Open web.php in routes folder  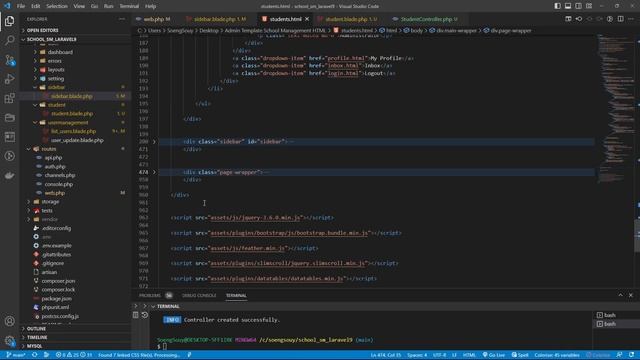pos(55,193)
